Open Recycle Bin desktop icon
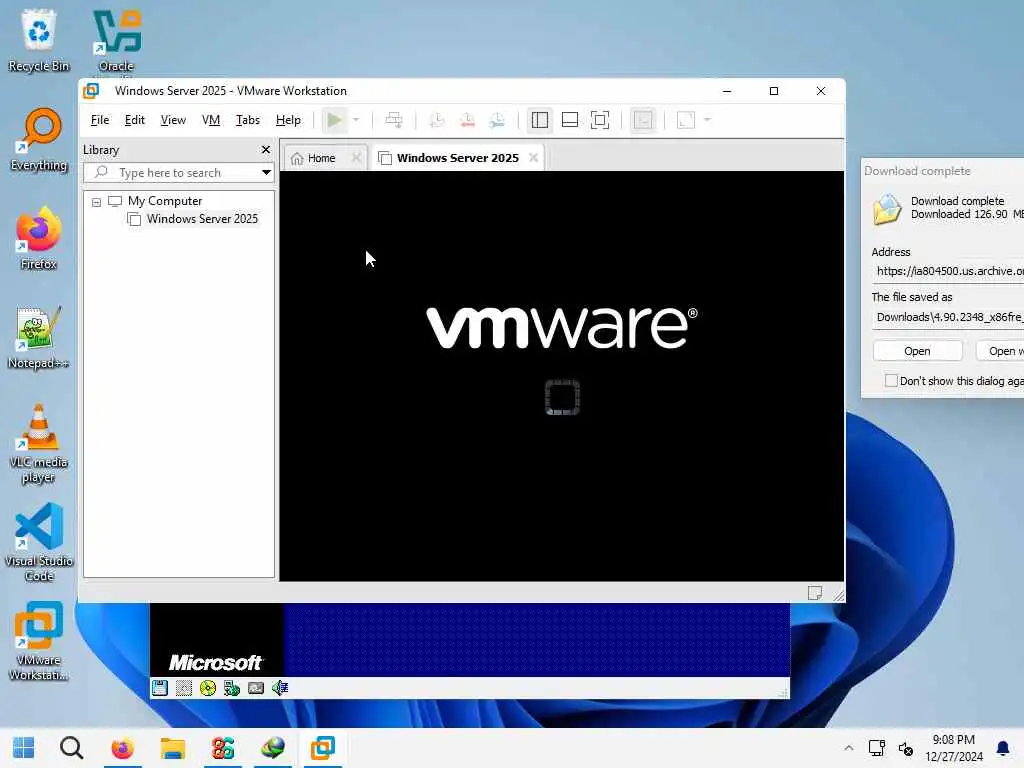 click(x=39, y=41)
